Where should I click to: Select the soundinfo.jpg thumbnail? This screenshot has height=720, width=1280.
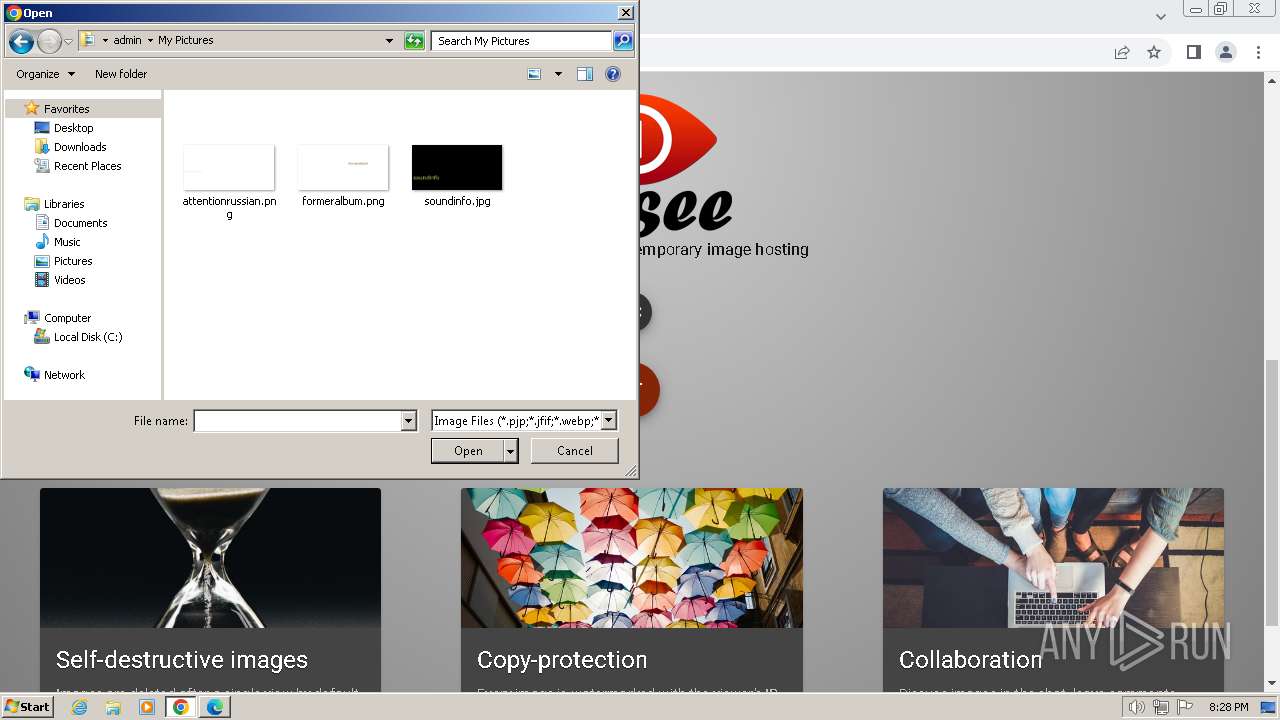[457, 168]
